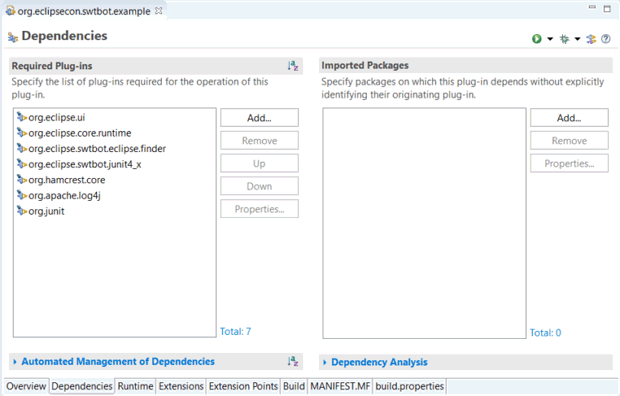Click the Organize Manifests wizard icon
This screenshot has width=620, height=396.
tap(591, 39)
